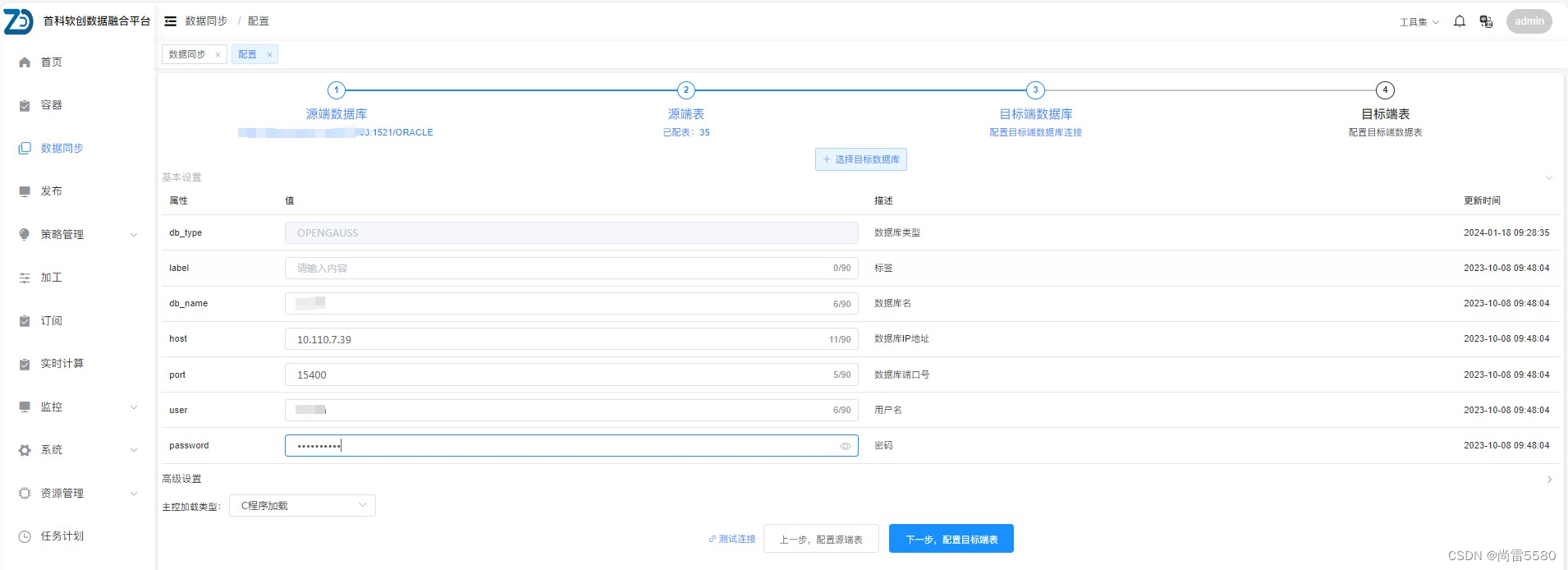Viewport: 1568px width, 570px height.
Task: Expand 策略管理 sidebar menu
Action: click(x=77, y=234)
